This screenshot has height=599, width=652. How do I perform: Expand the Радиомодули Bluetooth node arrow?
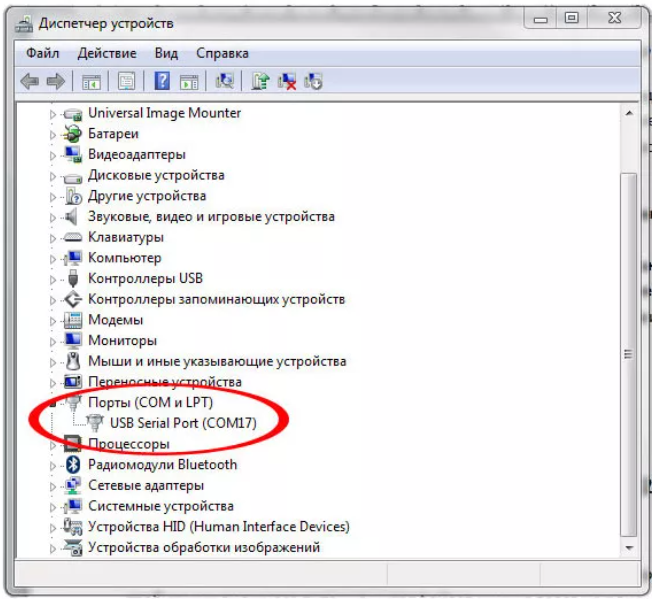(x=52, y=466)
